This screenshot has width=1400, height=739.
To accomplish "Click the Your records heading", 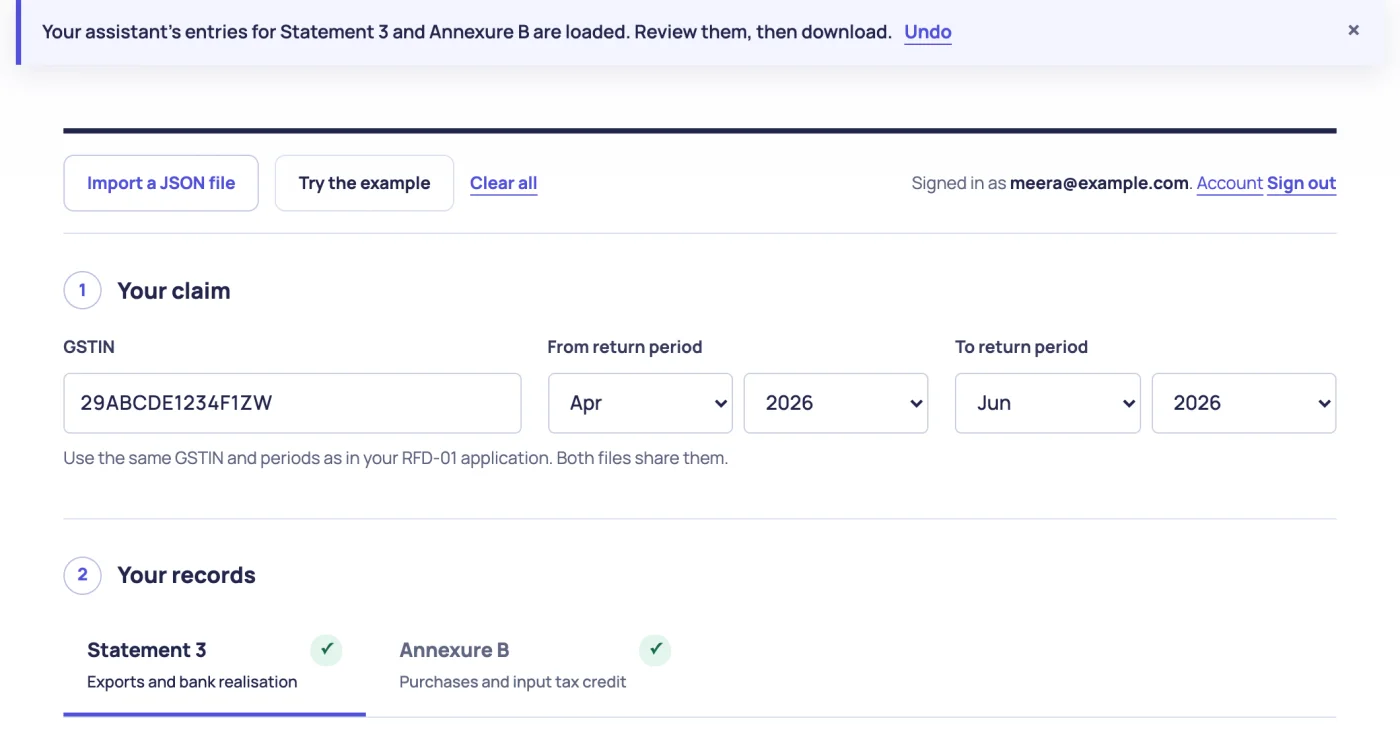I will (x=187, y=575).
